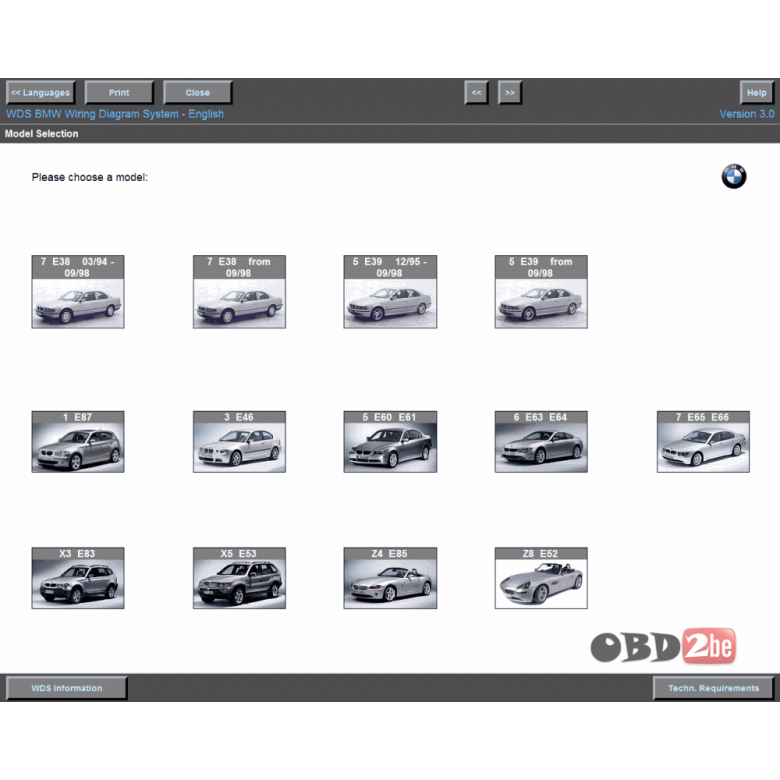This screenshot has height=780, width=780.
Task: Click the WDS BMW Wiring Diagram System title
Action: tap(115, 114)
